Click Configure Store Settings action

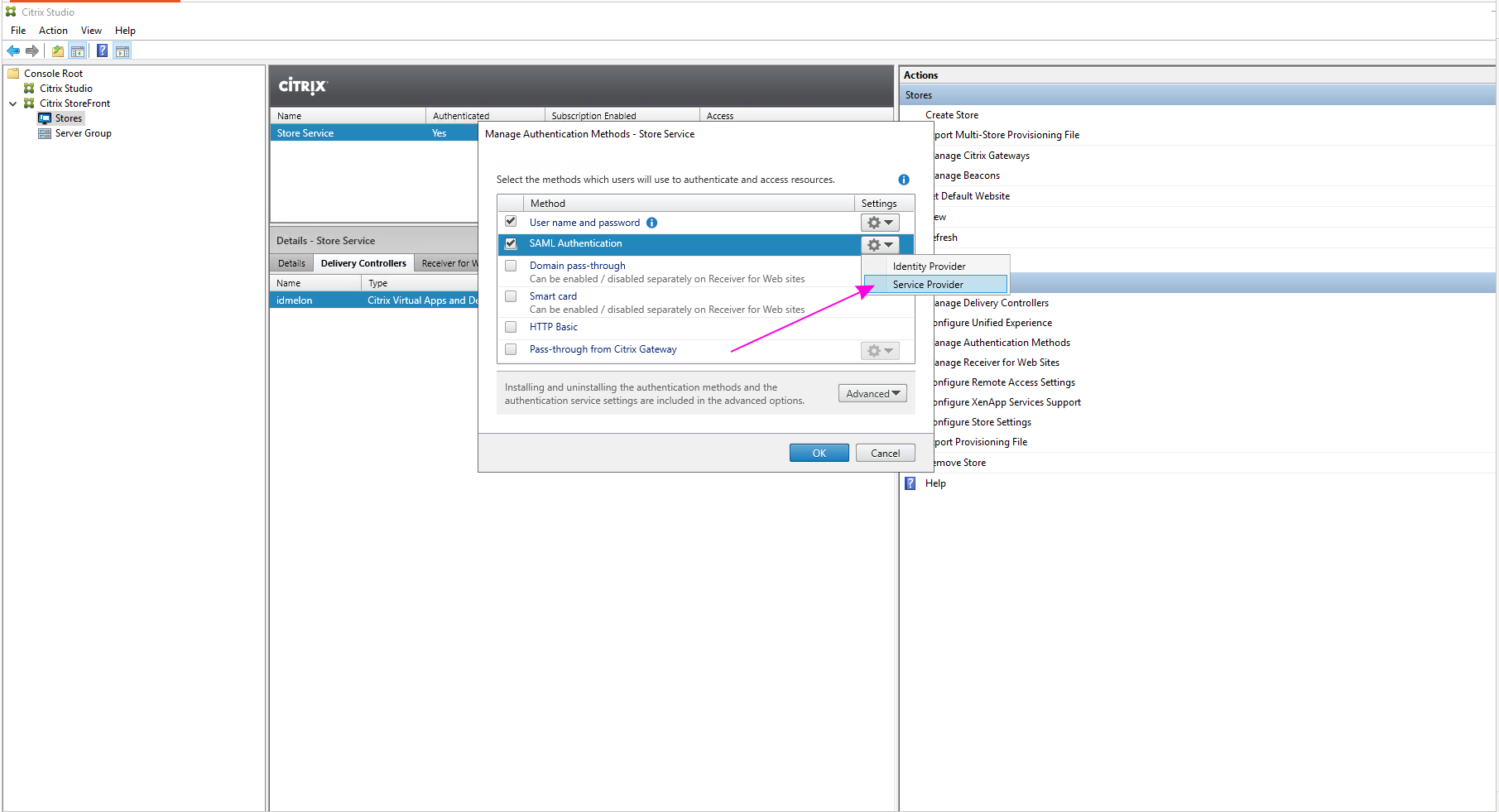click(x=983, y=422)
